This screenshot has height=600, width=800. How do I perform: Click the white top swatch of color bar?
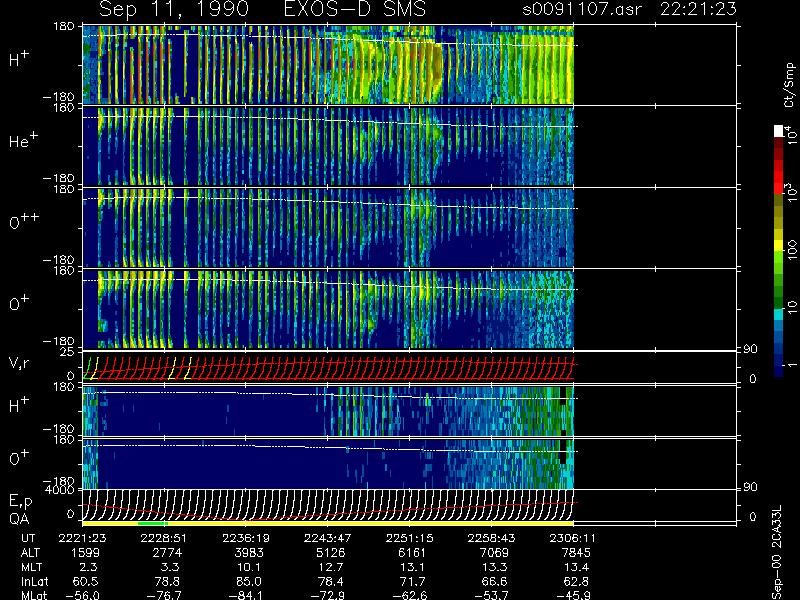(779, 131)
